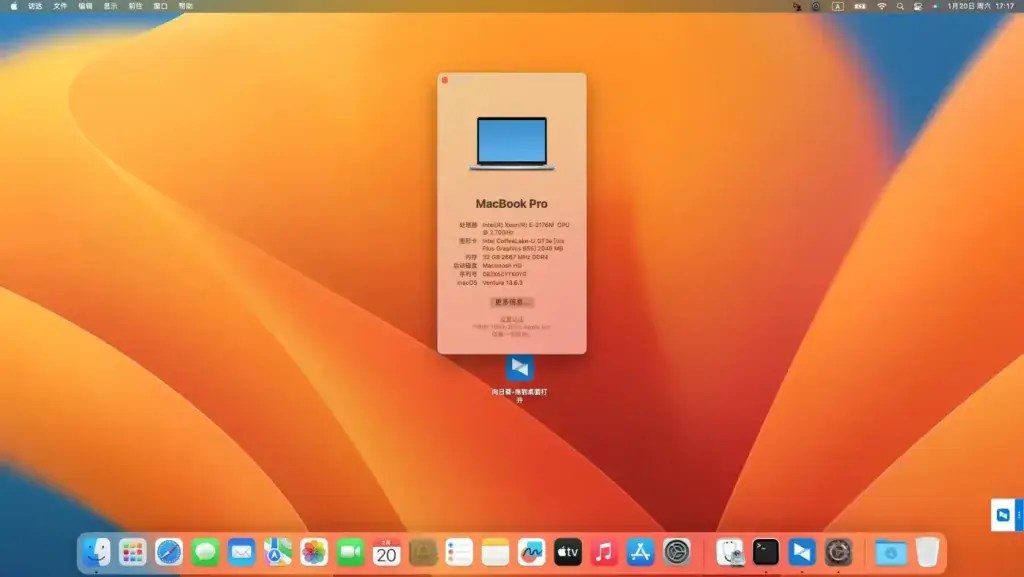The width and height of the screenshot is (1024, 577).
Task: Open the Trash in the Dock
Action: (927, 552)
